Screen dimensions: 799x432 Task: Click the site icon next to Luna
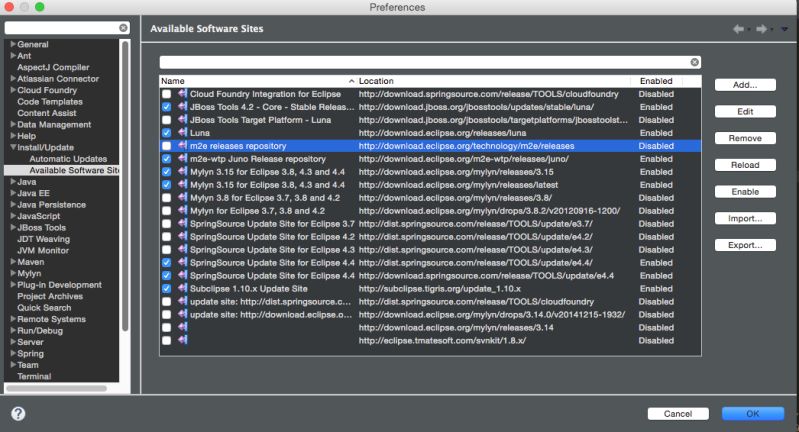point(182,132)
